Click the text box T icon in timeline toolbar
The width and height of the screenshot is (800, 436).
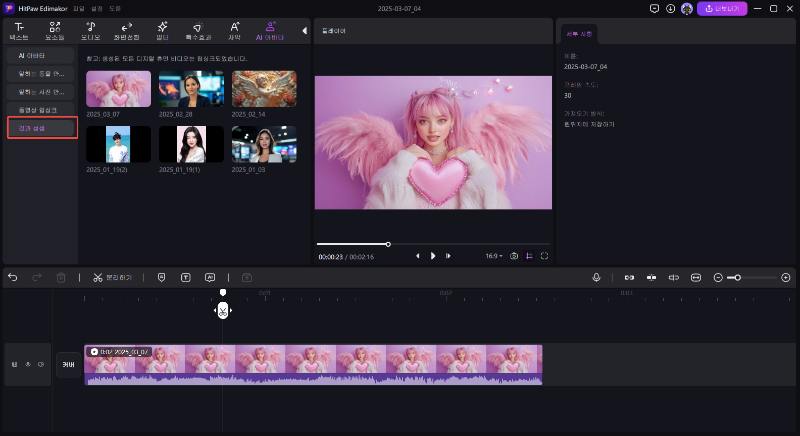186,277
